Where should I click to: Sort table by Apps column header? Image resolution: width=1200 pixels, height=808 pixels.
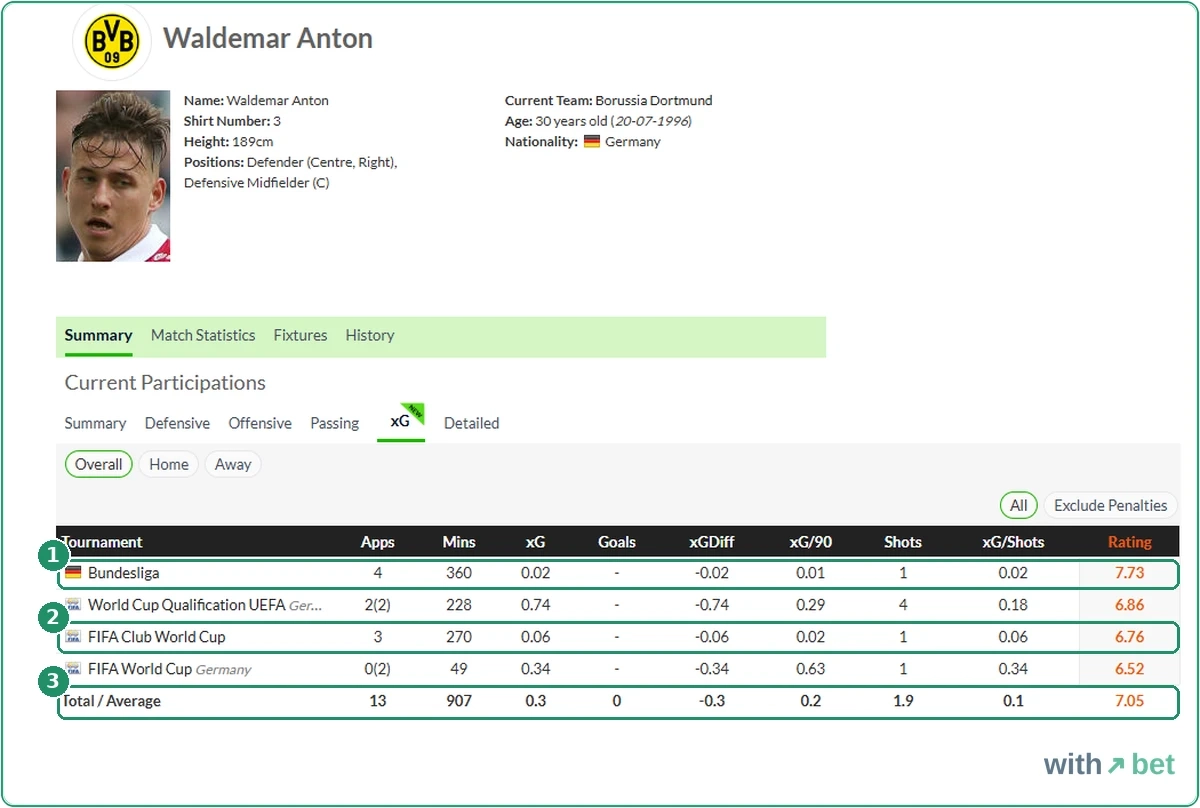click(x=378, y=542)
